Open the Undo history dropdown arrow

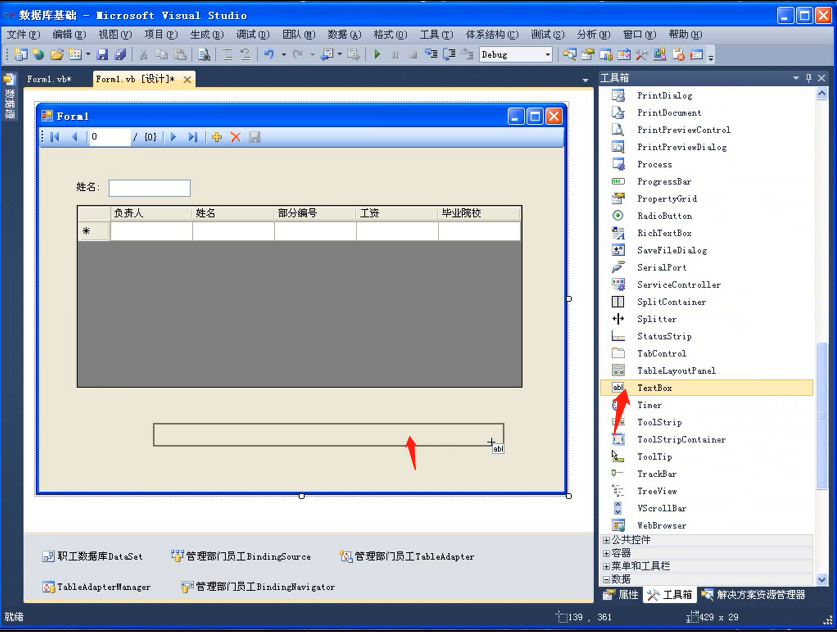coord(283,54)
